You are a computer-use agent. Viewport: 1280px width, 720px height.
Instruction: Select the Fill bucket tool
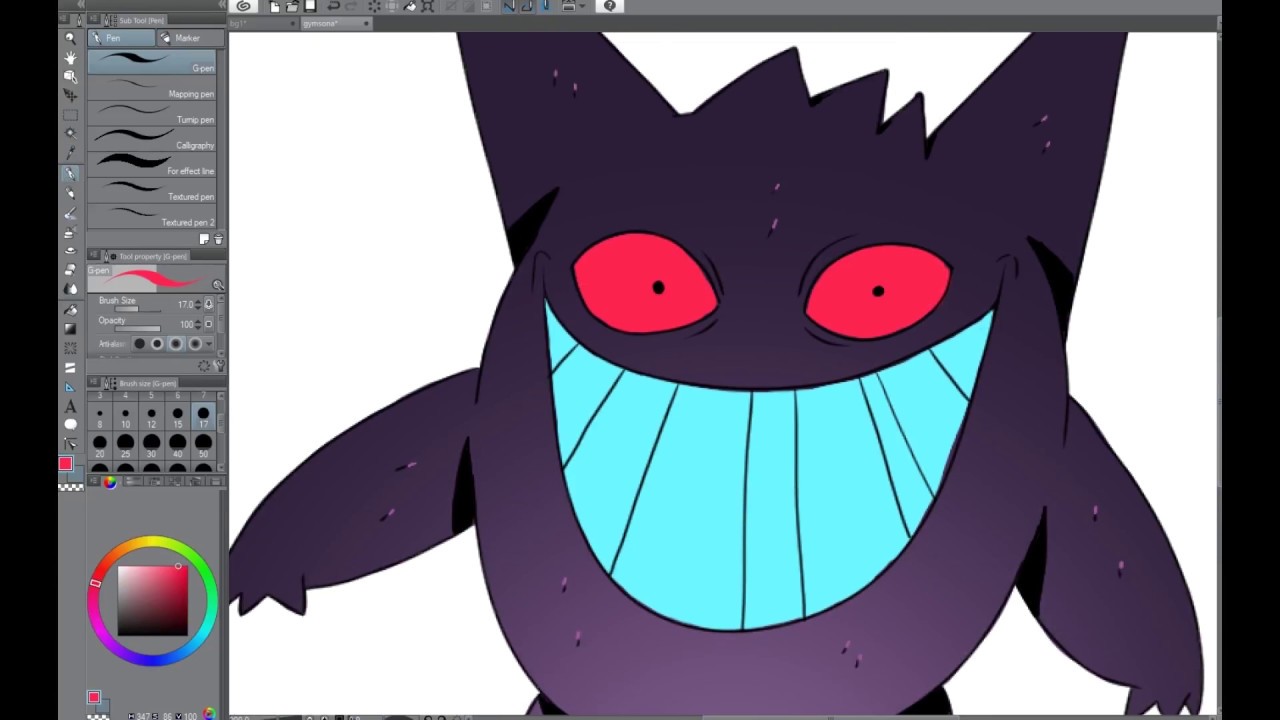click(x=70, y=310)
